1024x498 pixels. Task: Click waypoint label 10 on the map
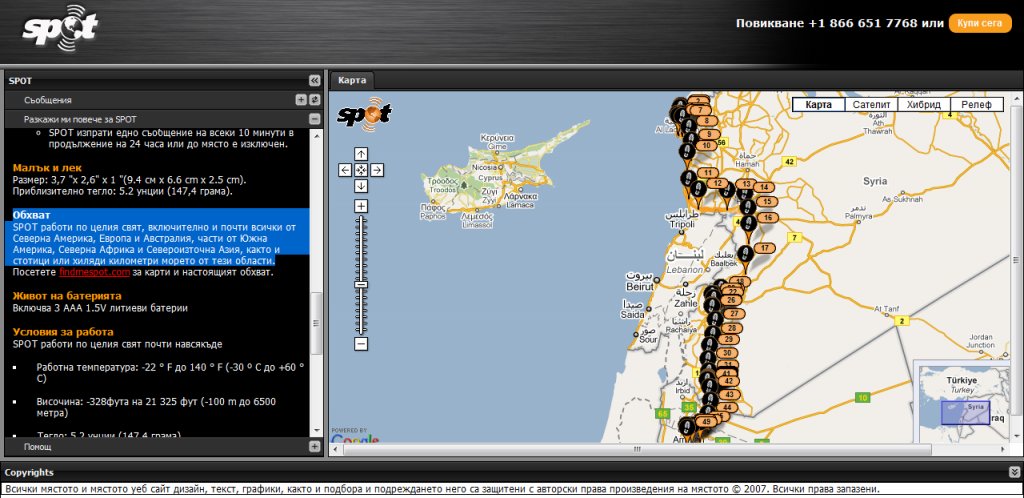click(x=707, y=146)
